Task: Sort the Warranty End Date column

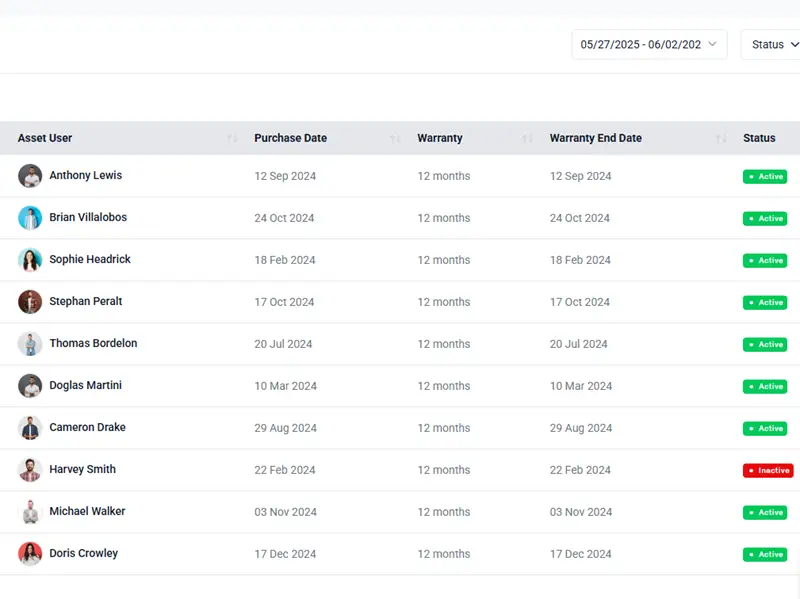Action: (x=721, y=139)
